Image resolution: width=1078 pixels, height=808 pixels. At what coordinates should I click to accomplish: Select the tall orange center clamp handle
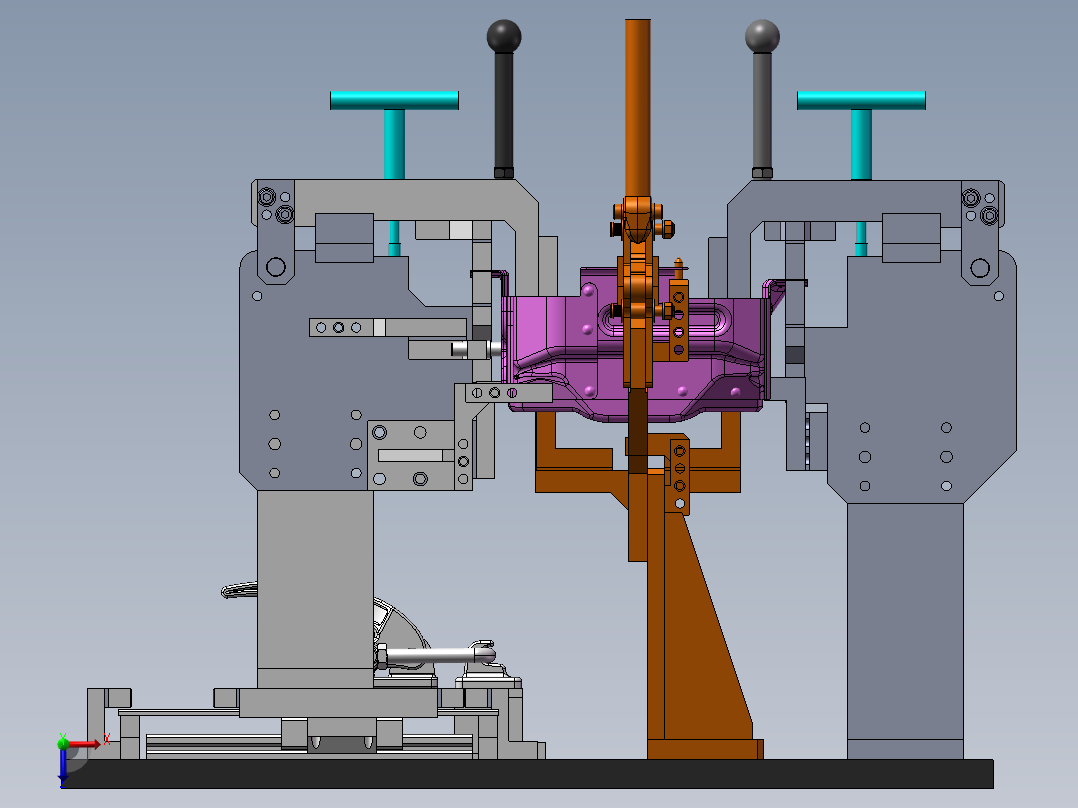[x=637, y=107]
